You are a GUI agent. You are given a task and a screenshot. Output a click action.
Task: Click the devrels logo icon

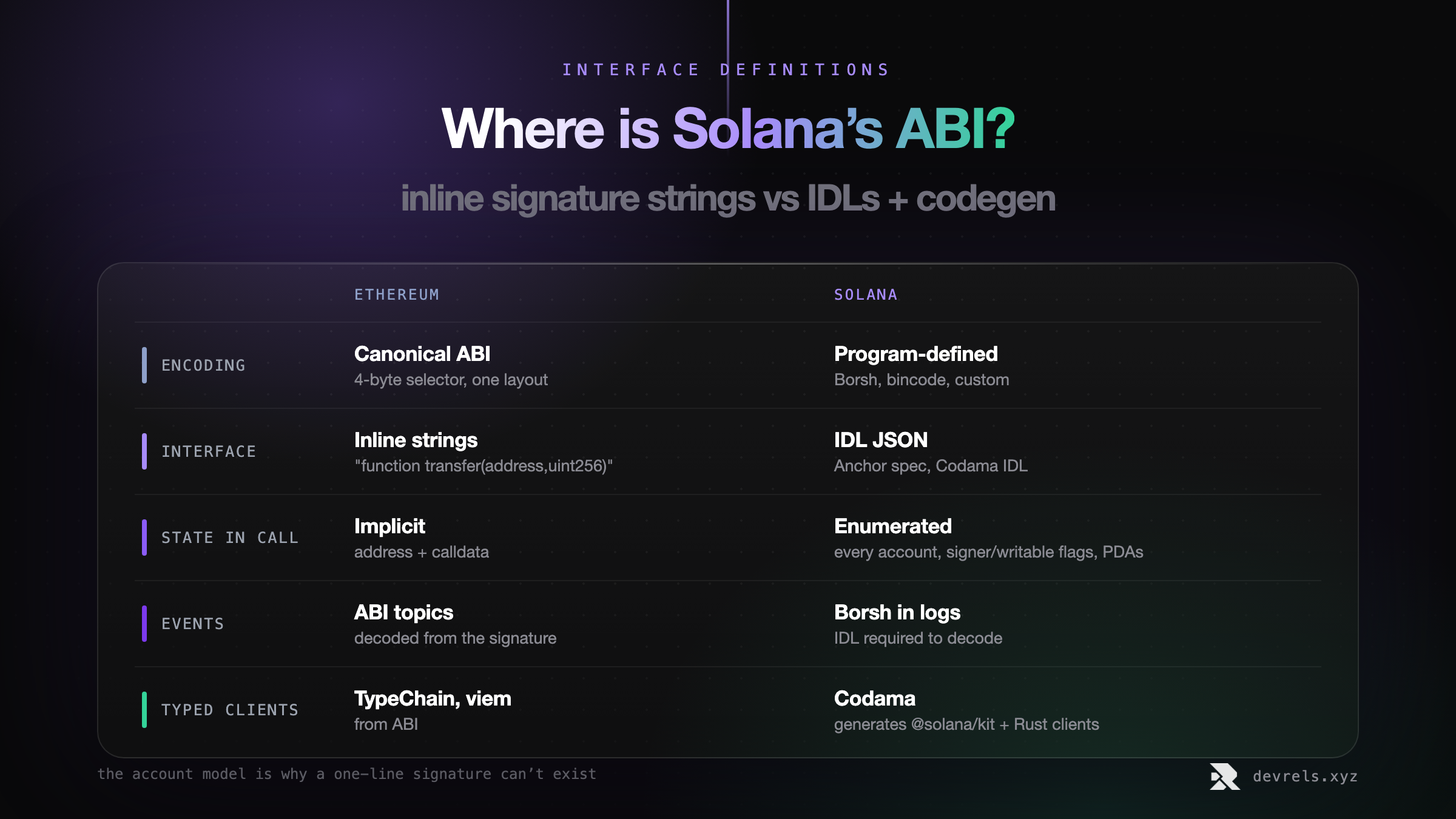pos(1225,776)
